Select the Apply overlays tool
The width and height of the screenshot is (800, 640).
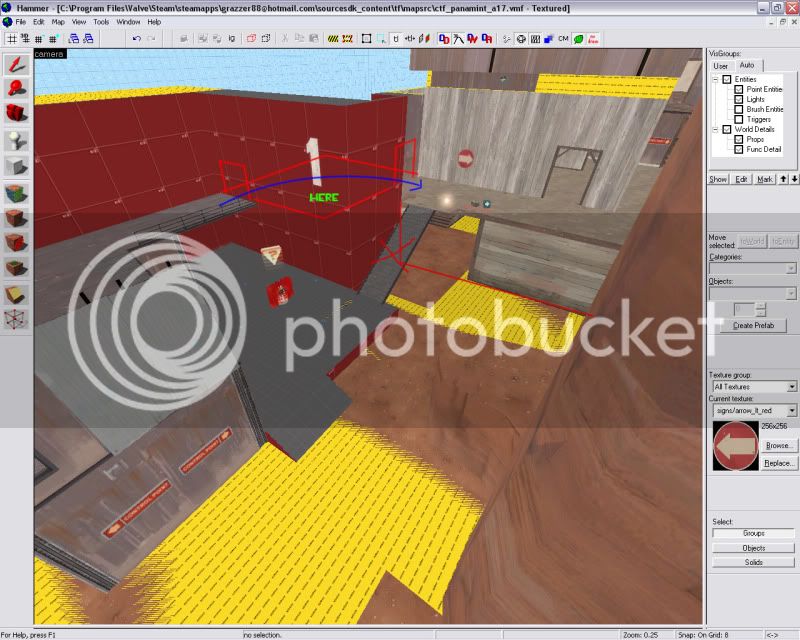[x=17, y=267]
